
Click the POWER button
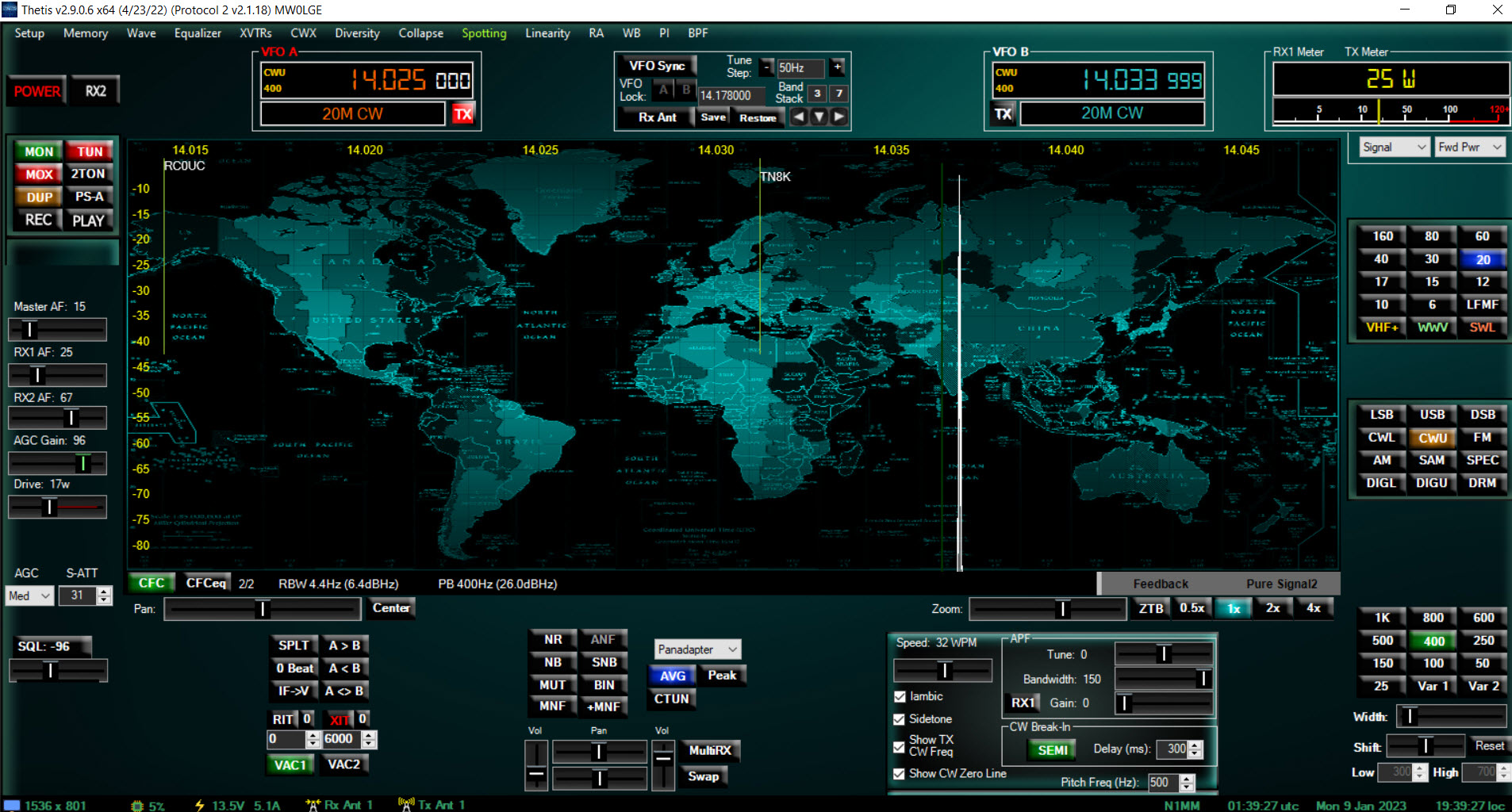point(37,91)
